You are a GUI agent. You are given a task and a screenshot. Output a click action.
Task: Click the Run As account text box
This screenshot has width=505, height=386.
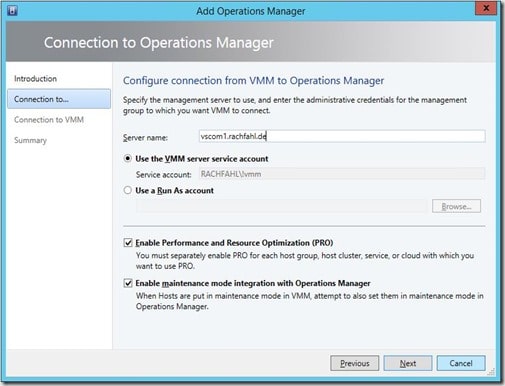281,206
